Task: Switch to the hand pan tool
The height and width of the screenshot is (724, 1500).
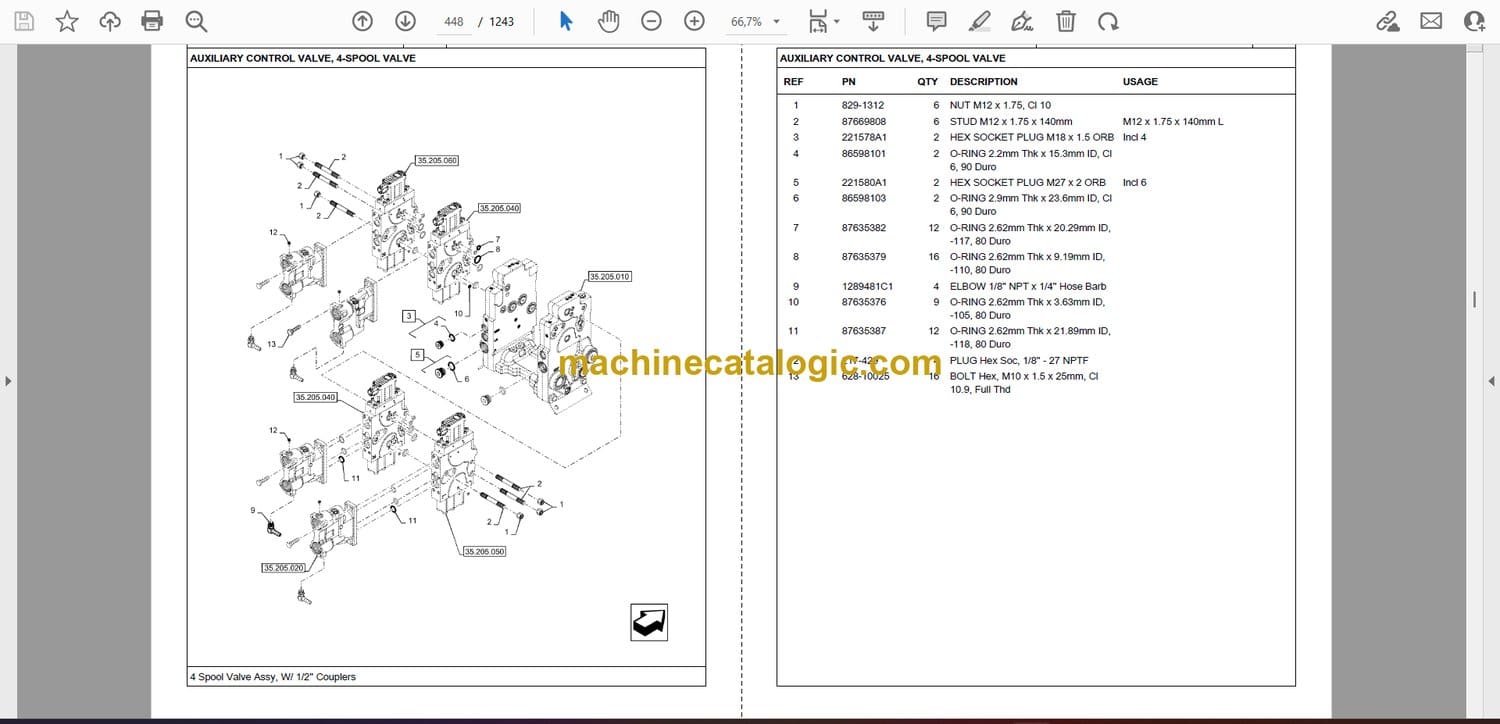Action: pos(608,21)
